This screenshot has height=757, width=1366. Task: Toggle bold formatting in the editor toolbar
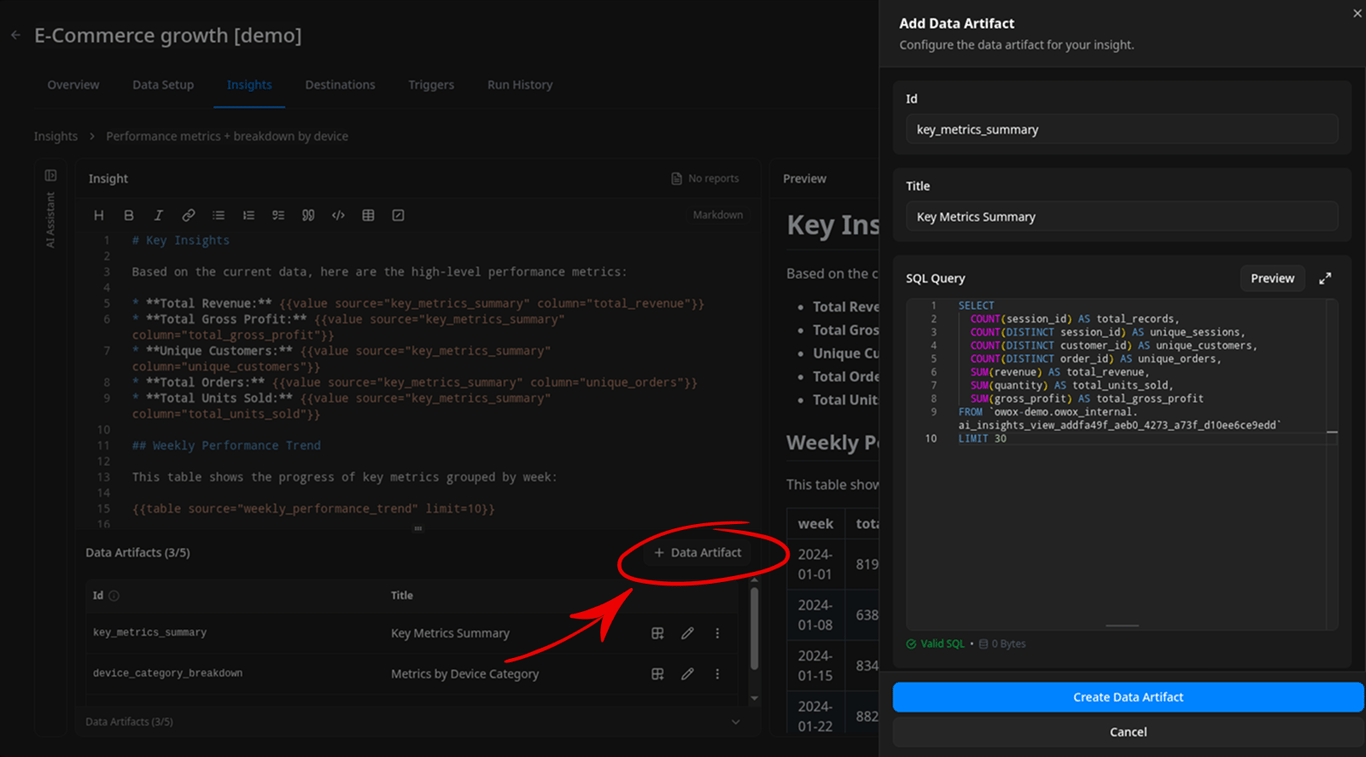(128, 214)
